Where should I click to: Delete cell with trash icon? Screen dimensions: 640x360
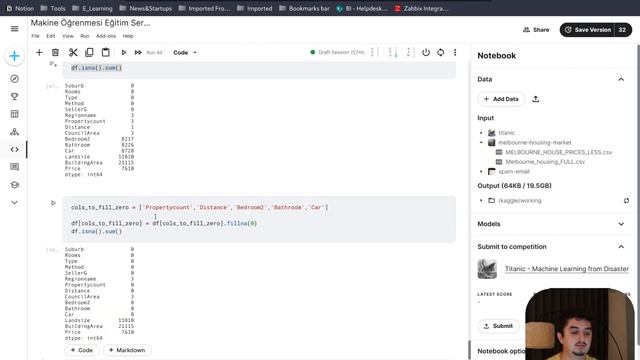pos(55,52)
